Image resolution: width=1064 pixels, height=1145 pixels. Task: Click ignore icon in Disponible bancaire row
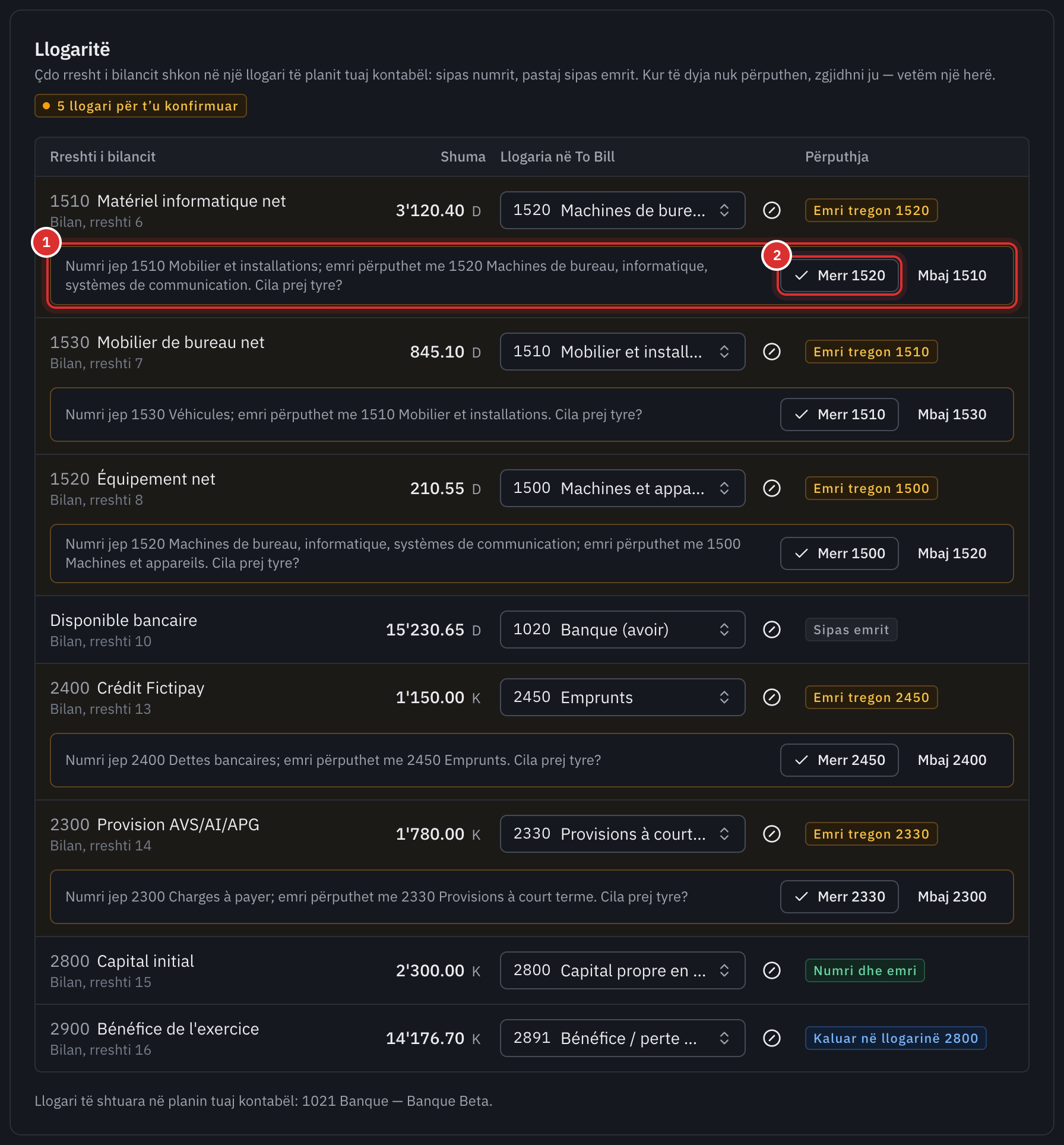(771, 630)
